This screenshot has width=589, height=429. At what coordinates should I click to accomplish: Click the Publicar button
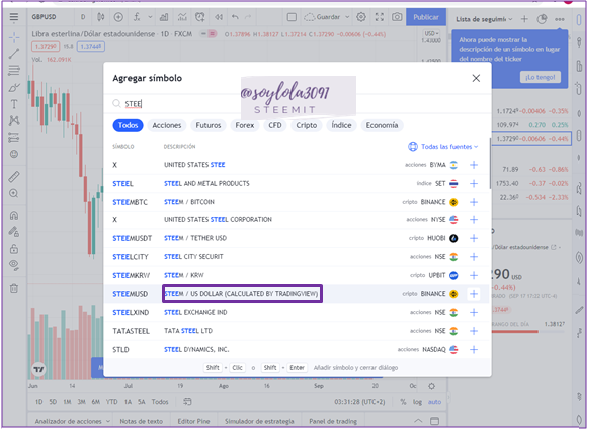point(426,17)
